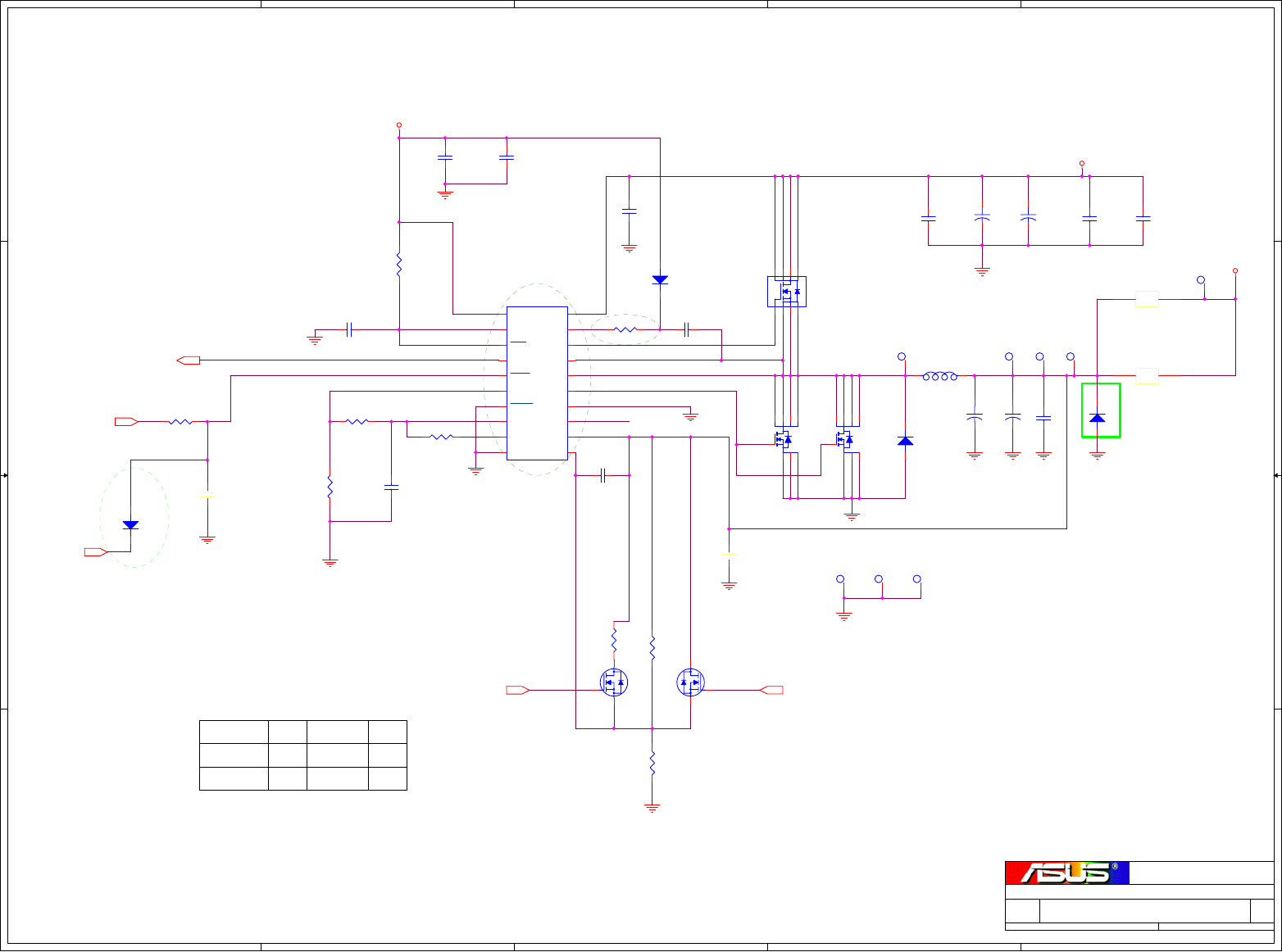Select the diode inside the green highlight box

coord(1097,418)
